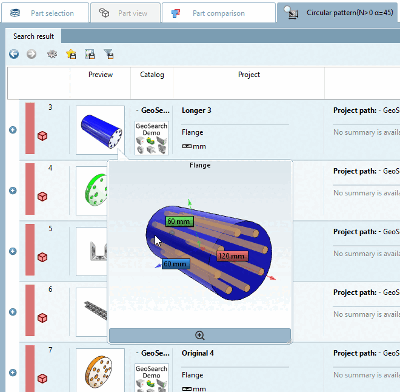This screenshot has width=400, height=392.
Task: Click the Original 4 project name
Action: click(x=198, y=353)
